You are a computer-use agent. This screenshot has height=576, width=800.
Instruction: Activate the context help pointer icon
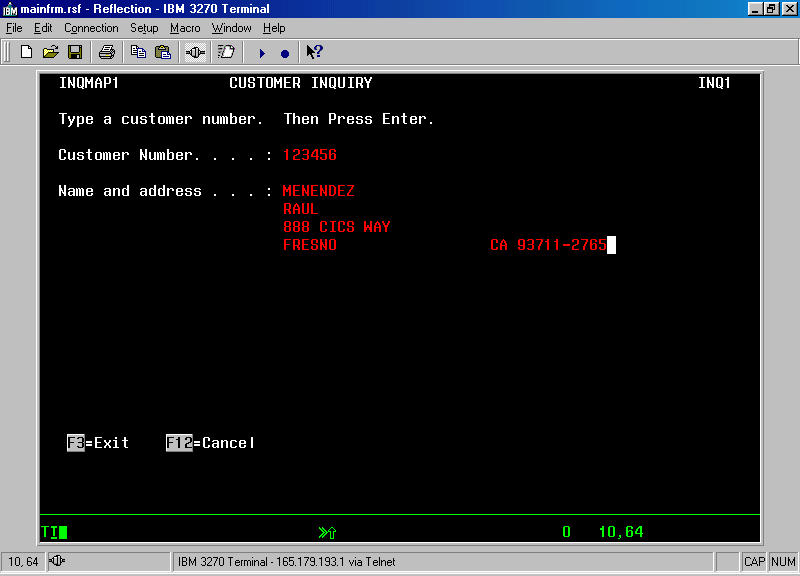(x=314, y=52)
